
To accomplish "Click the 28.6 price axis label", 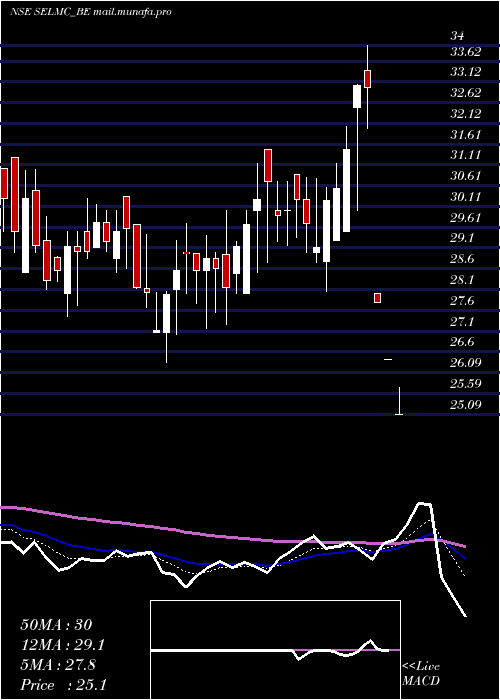I will 462,259.
